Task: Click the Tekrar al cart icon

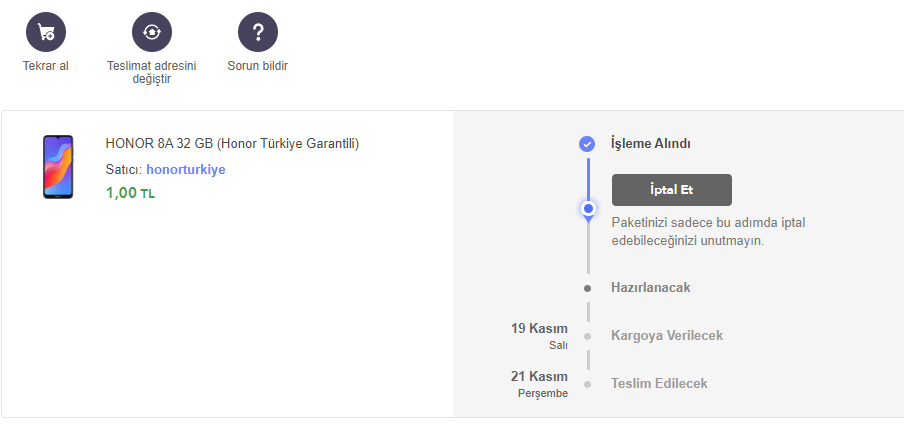Action: pos(46,32)
